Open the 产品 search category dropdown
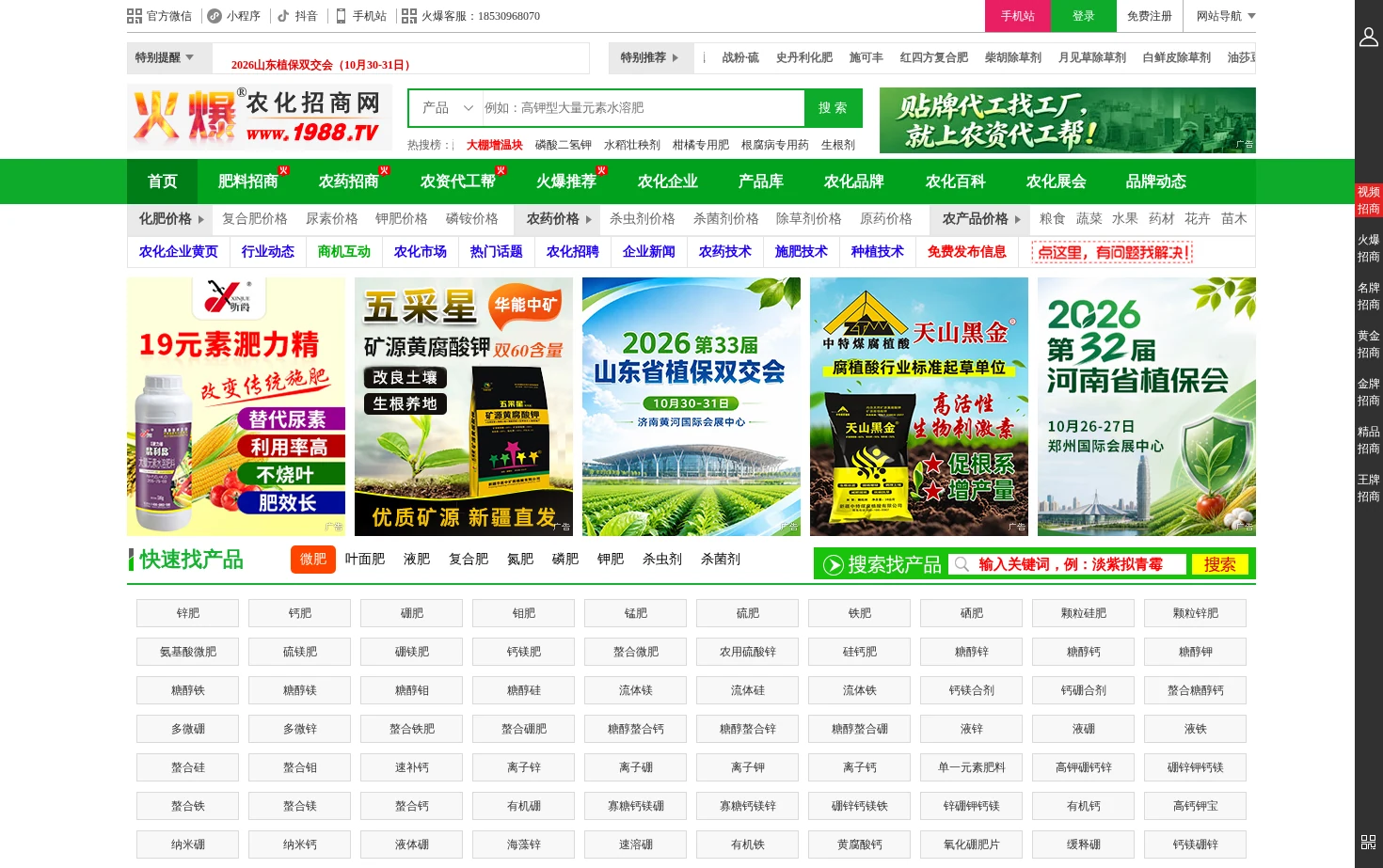This screenshot has height=868, width=1383. pos(447,108)
